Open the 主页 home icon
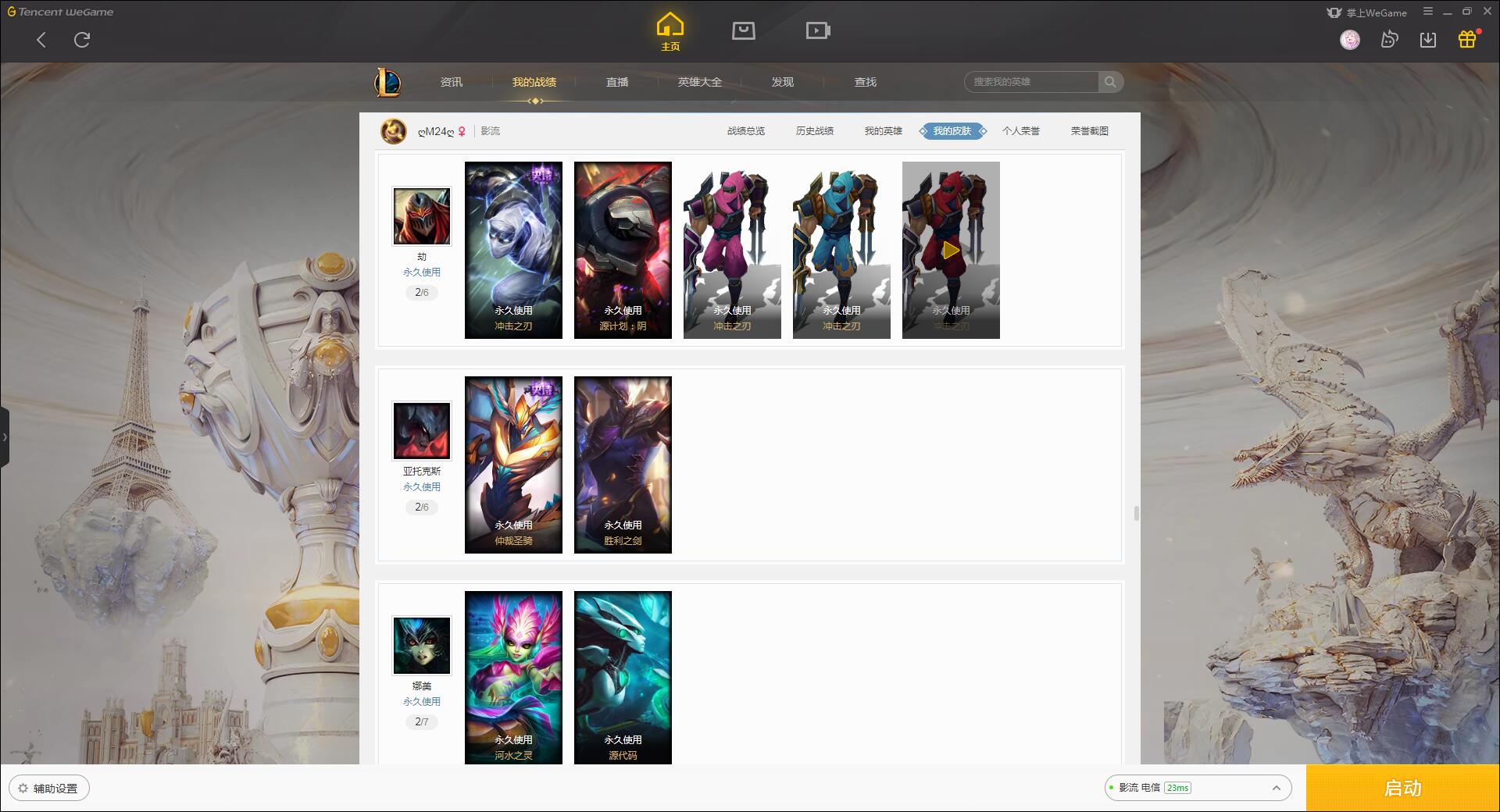Image resolution: width=1500 pixels, height=812 pixels. [670, 32]
